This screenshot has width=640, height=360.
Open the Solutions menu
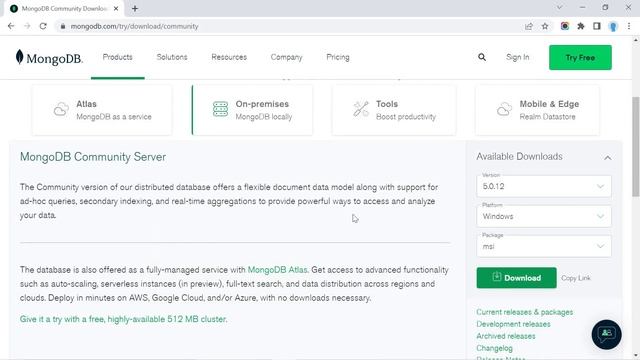[x=172, y=57]
